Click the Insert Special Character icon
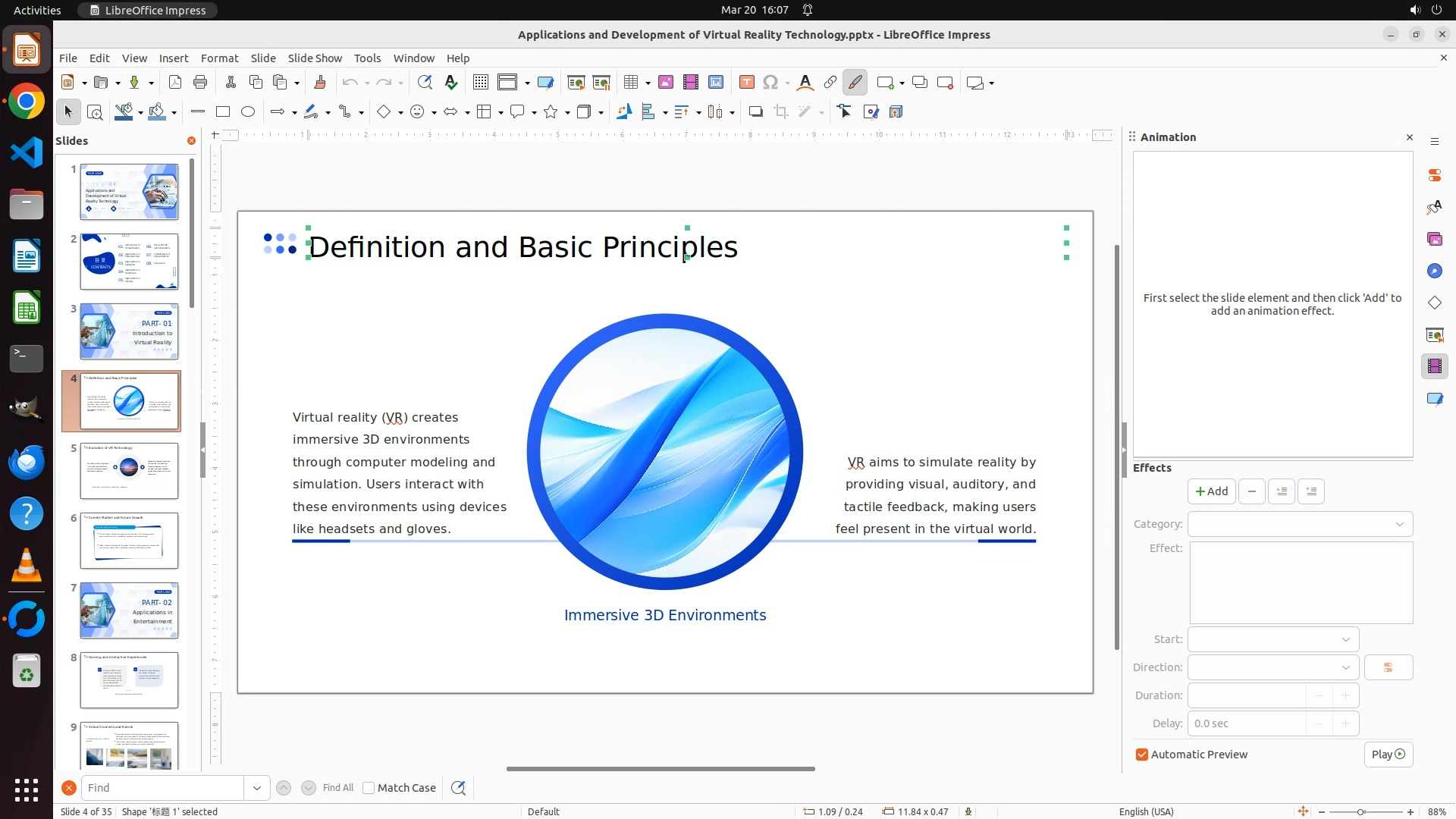Viewport: 1456px width, 819px height. (x=770, y=83)
